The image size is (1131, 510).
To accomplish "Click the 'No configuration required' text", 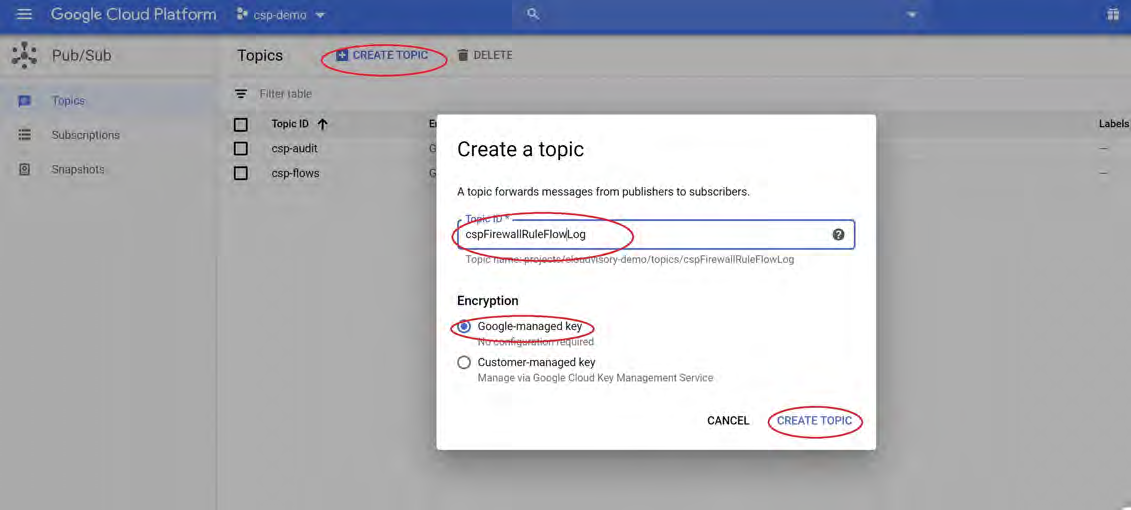I will click(535, 342).
